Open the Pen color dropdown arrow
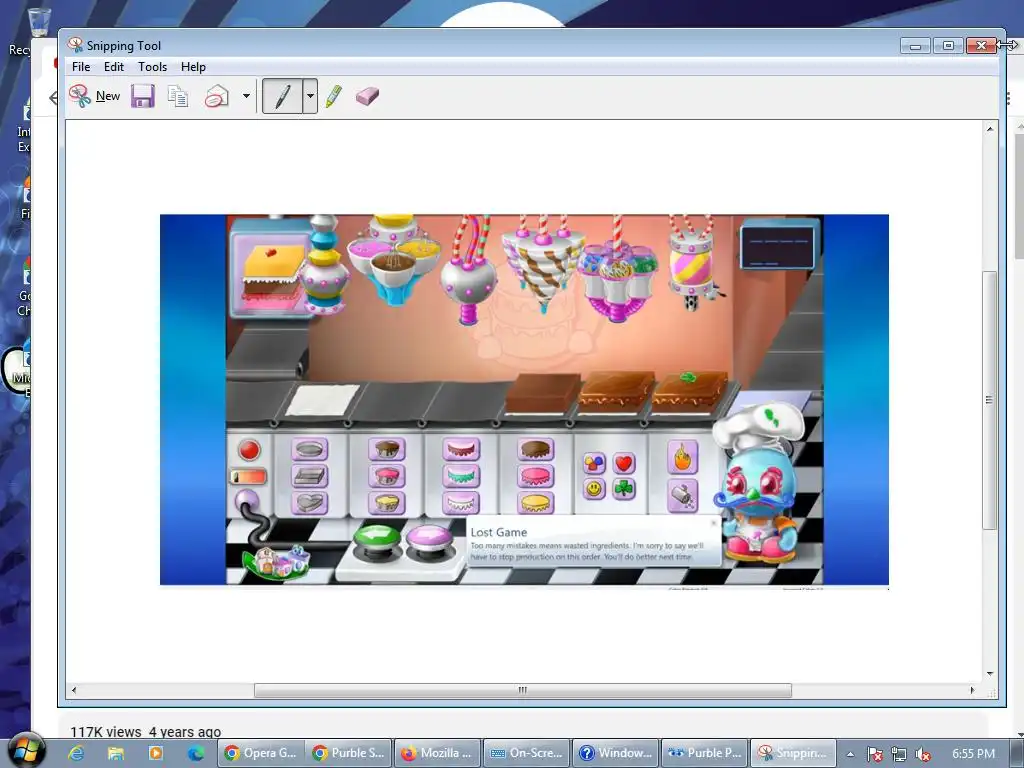Viewport: 1024px width, 768px height. 310,96
